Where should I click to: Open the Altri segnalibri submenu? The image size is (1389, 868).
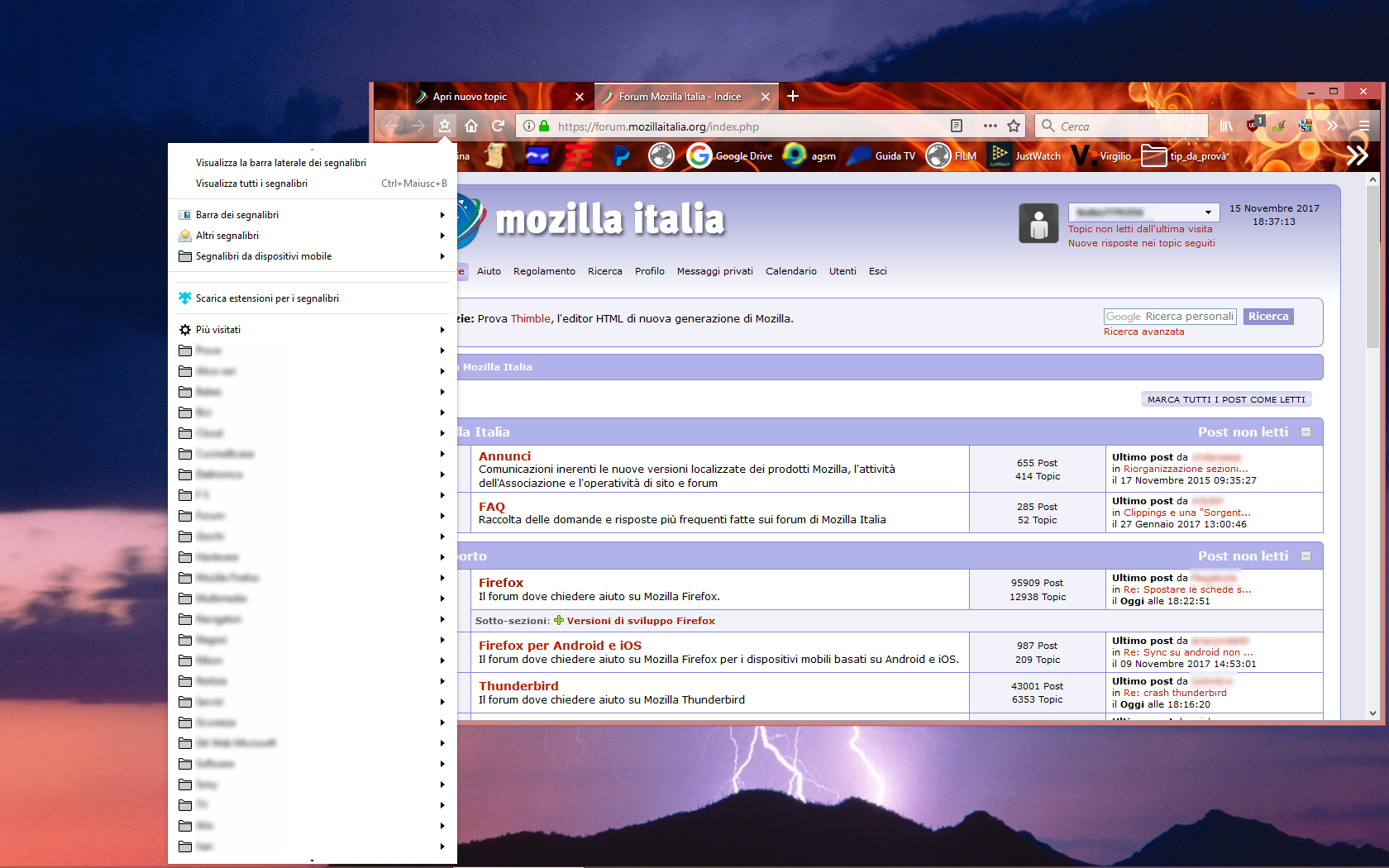coord(313,236)
